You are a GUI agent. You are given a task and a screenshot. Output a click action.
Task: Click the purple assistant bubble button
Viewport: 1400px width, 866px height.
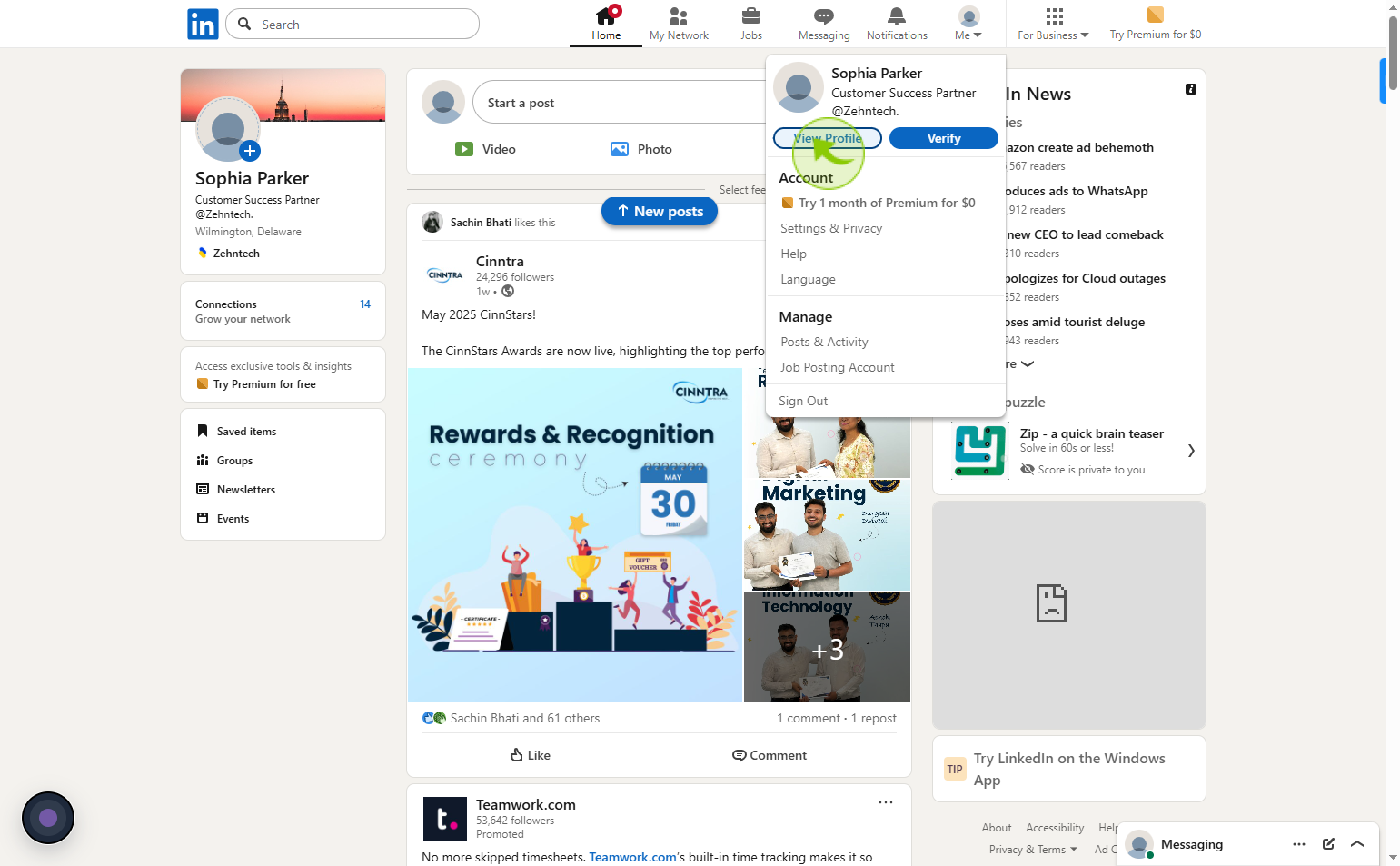coord(48,818)
